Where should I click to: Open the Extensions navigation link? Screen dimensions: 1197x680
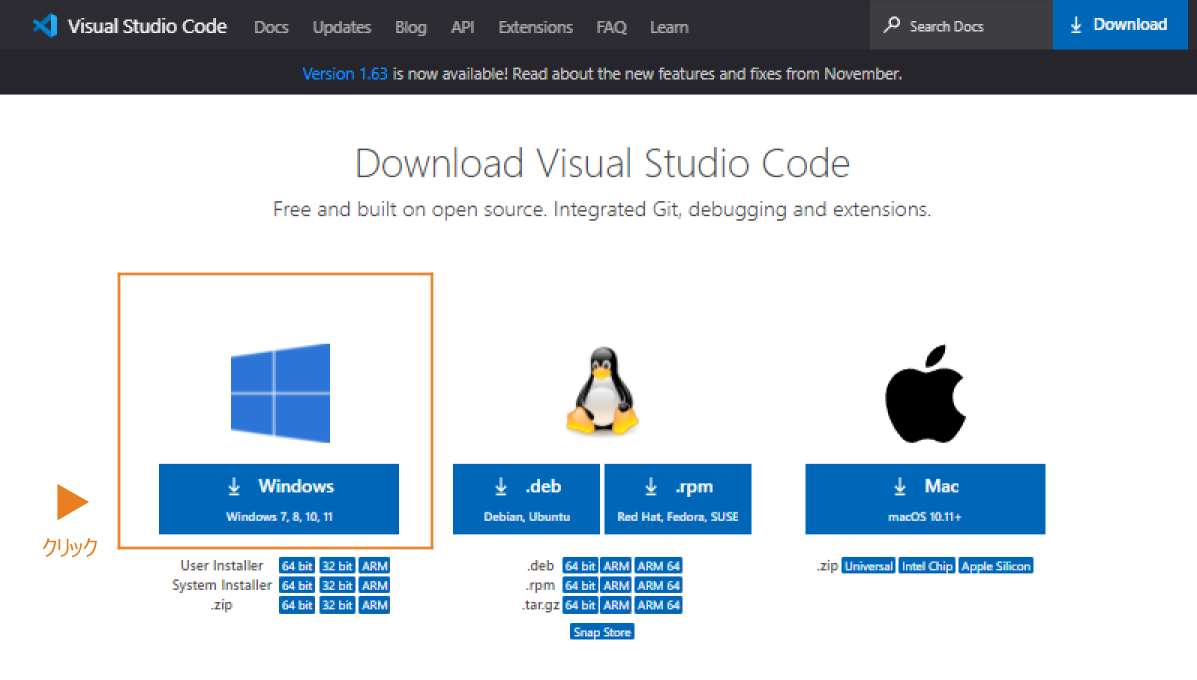click(535, 27)
